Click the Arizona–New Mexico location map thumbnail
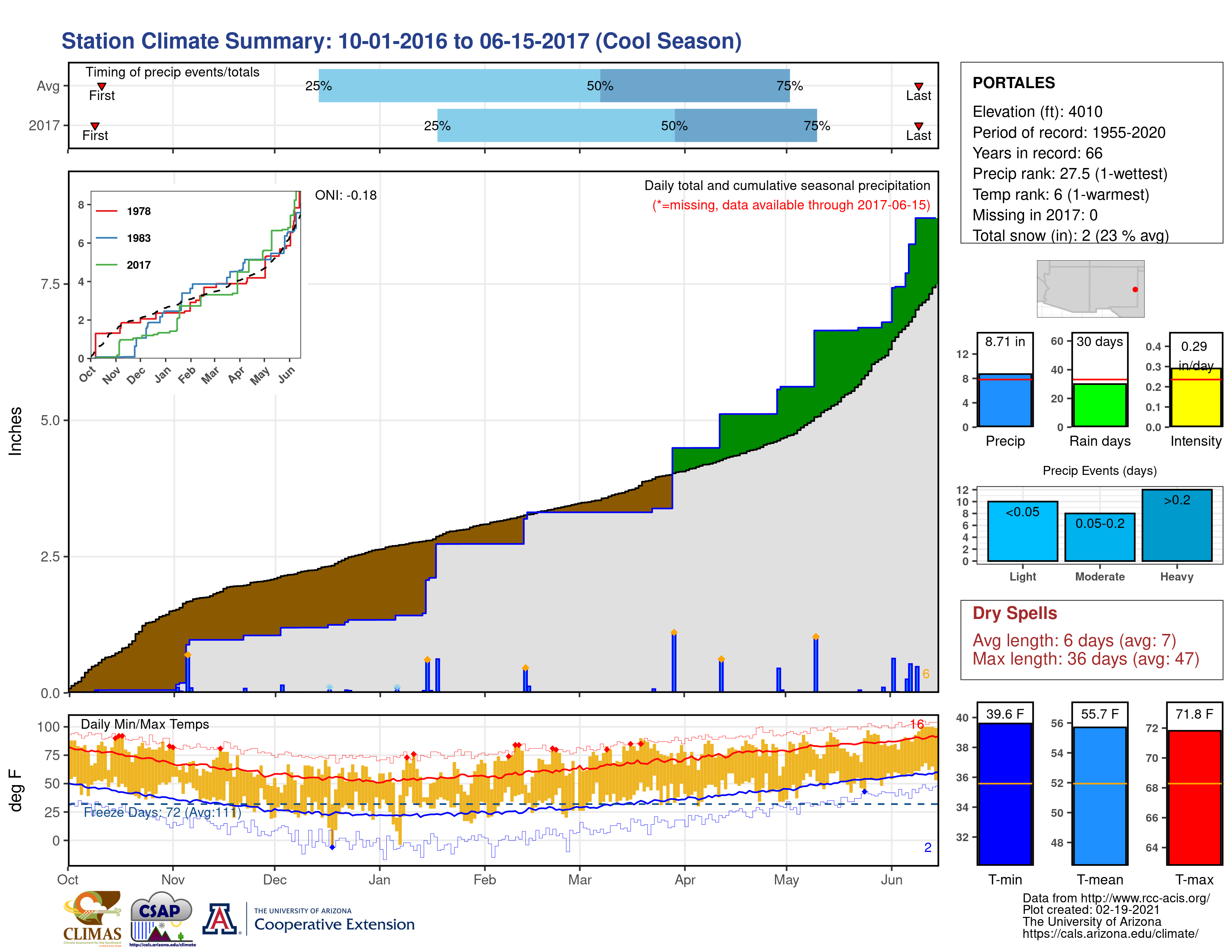The height and width of the screenshot is (952, 1232). (1091, 288)
